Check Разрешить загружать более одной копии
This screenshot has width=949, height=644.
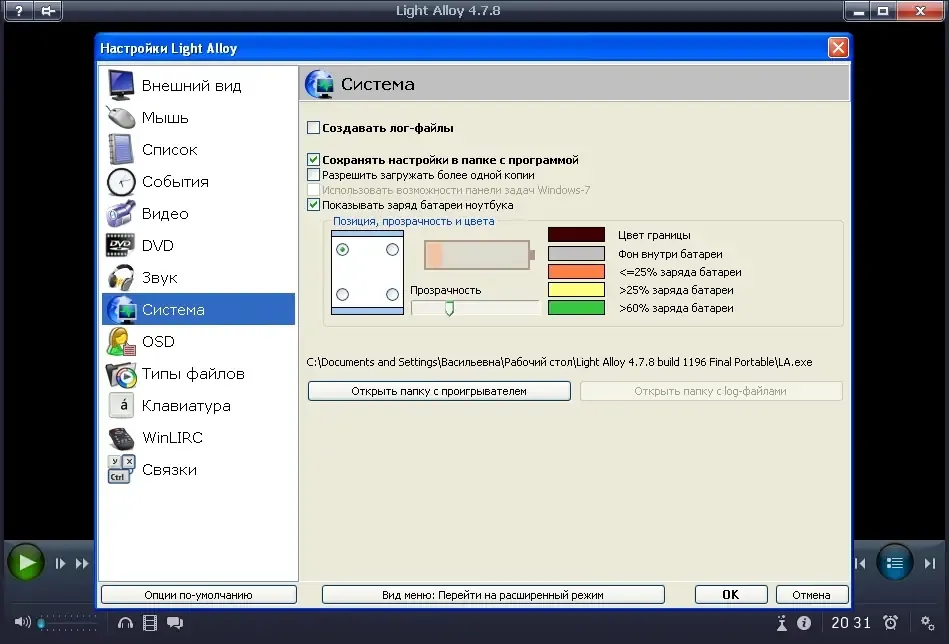(314, 175)
